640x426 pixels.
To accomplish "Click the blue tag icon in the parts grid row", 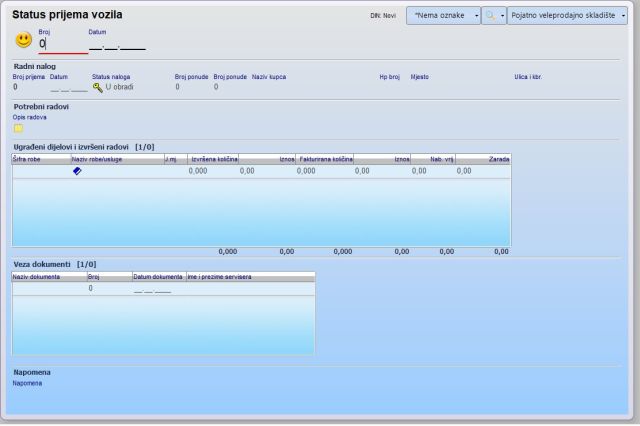I will pyautogui.click(x=77, y=171).
